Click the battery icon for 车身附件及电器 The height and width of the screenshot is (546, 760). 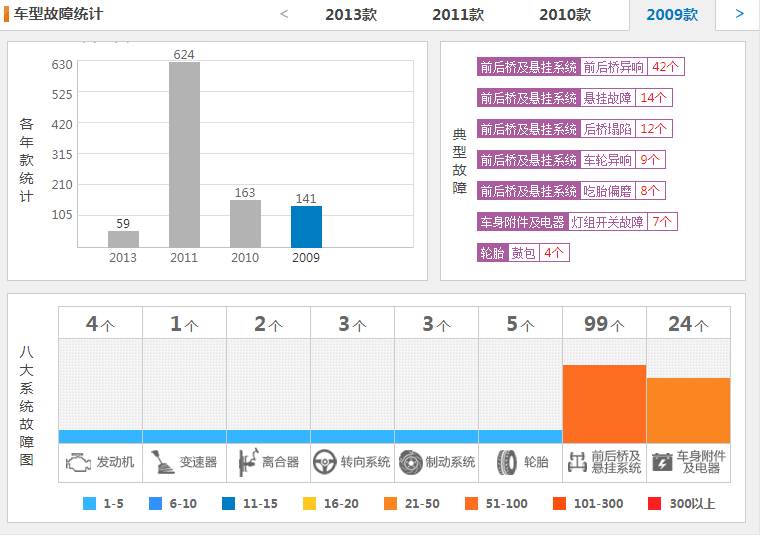tap(661, 462)
